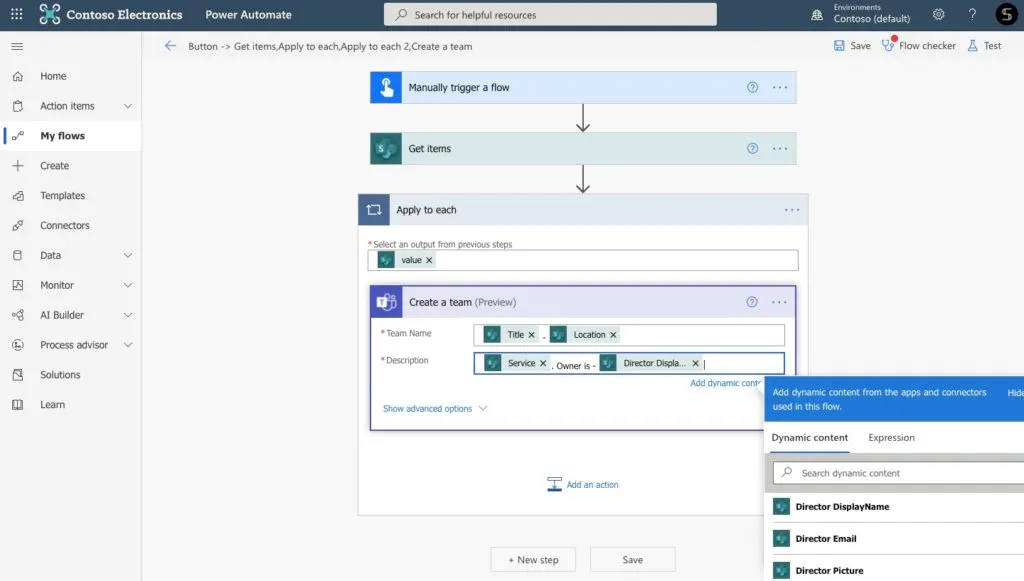Viewport: 1024px width, 581px height.
Task: Select the Dynamic content tab
Action: [810, 437]
